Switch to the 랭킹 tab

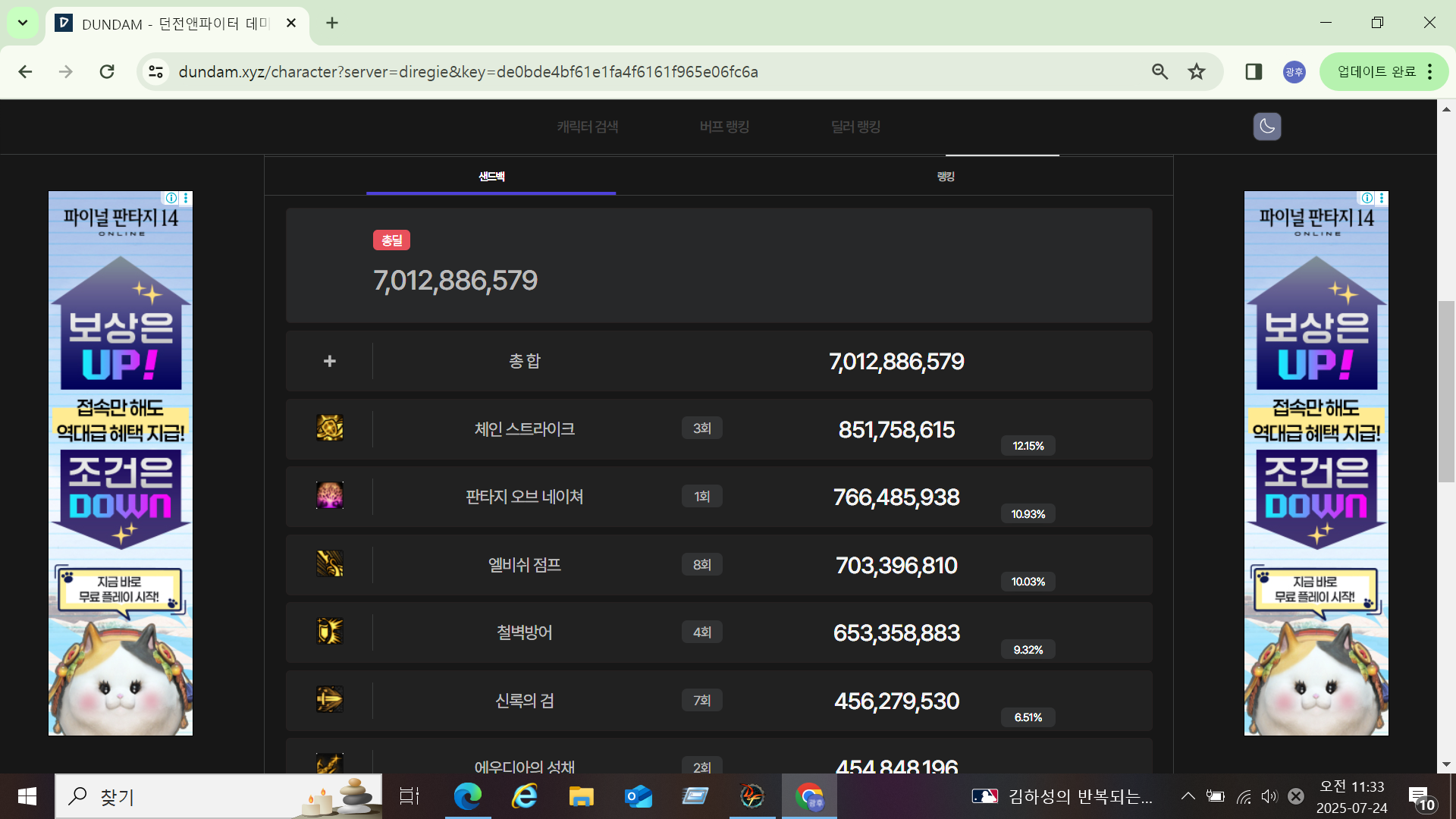coord(945,177)
